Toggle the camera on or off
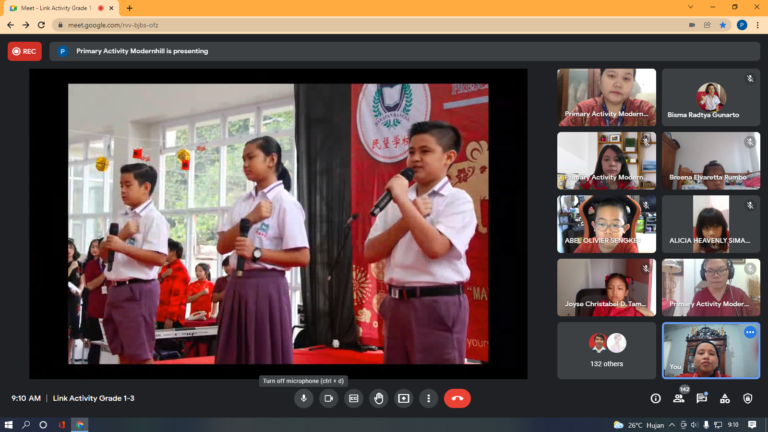Image resolution: width=768 pixels, height=432 pixels. click(329, 398)
